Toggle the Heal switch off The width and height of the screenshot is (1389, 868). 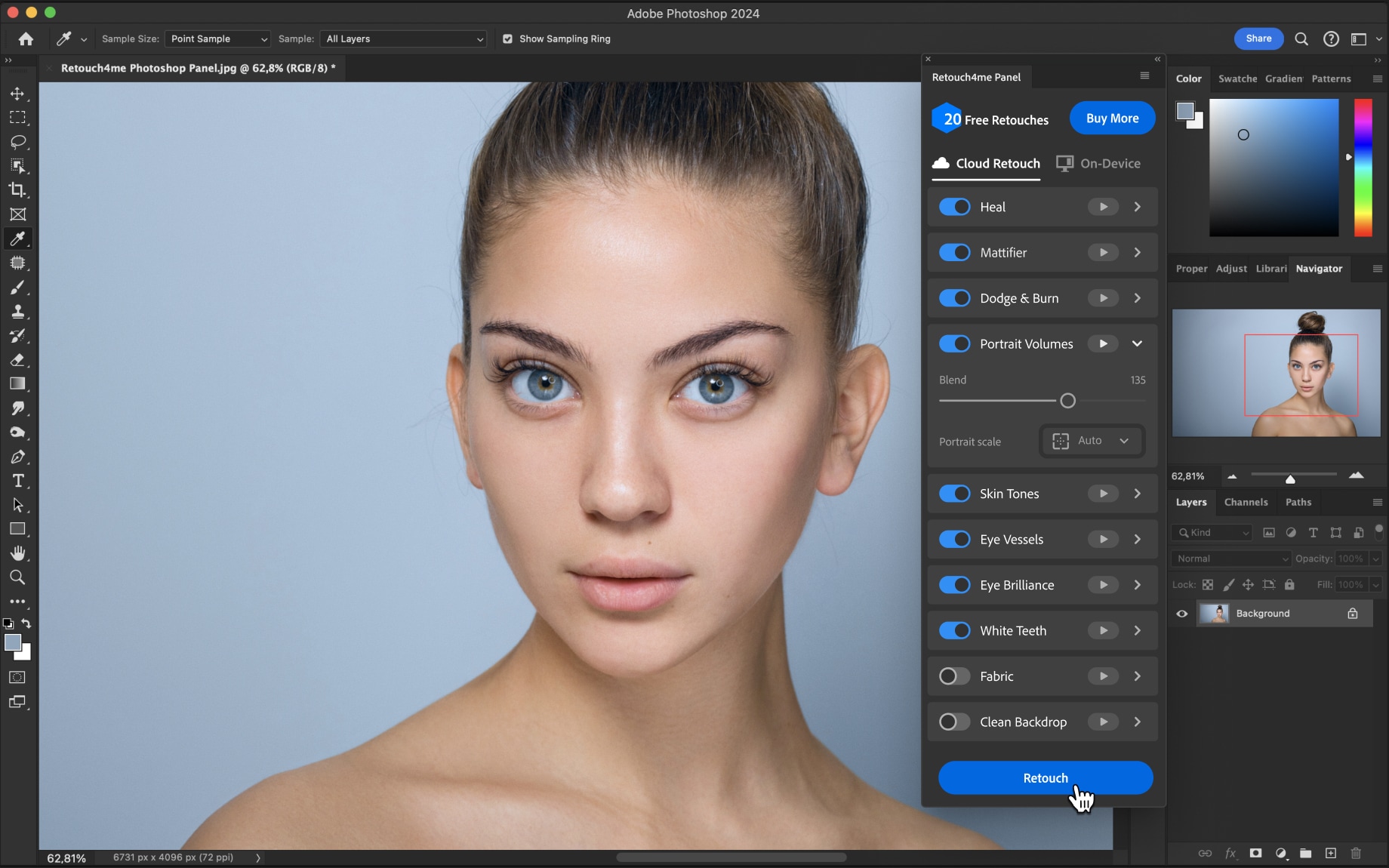pos(954,207)
